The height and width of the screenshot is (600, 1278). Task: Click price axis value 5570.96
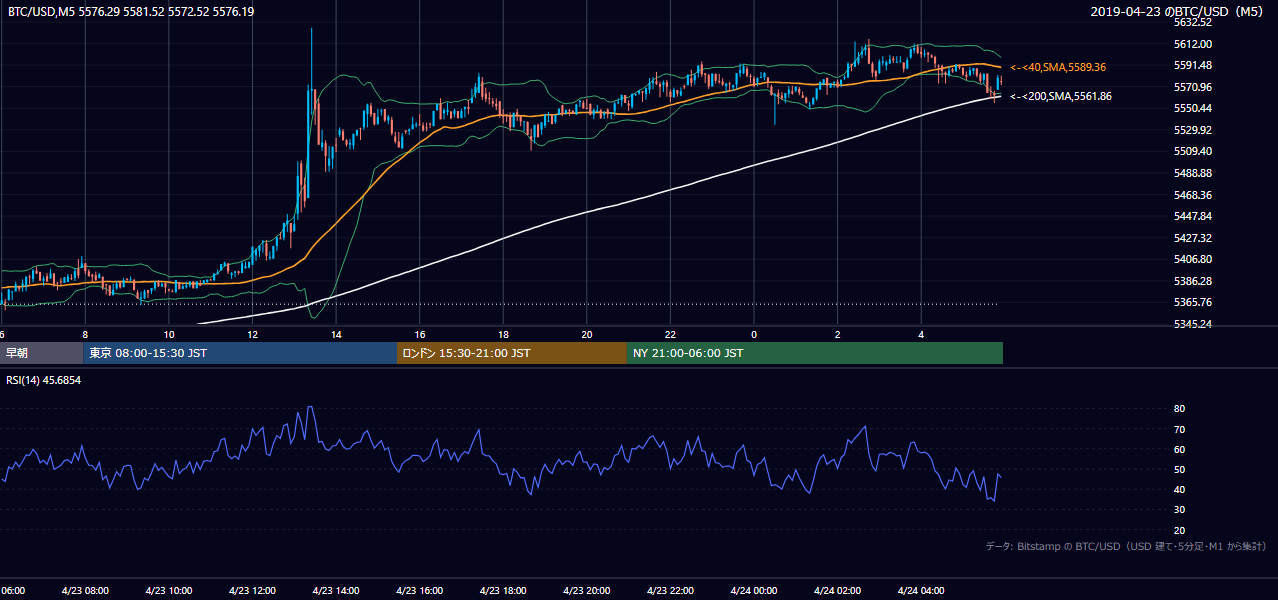point(1193,87)
